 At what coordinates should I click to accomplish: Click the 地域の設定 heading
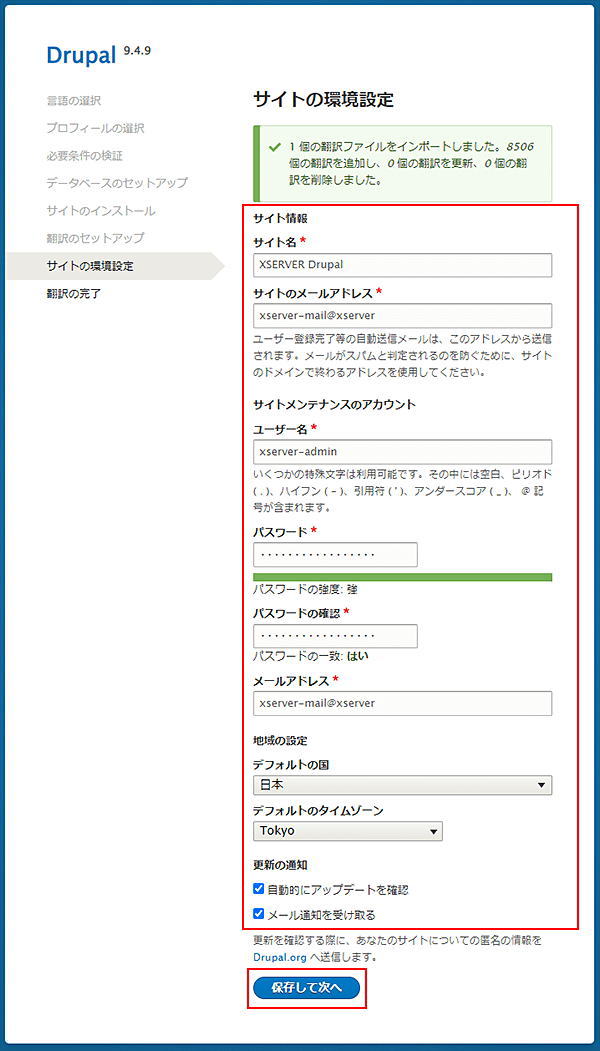[x=280, y=741]
